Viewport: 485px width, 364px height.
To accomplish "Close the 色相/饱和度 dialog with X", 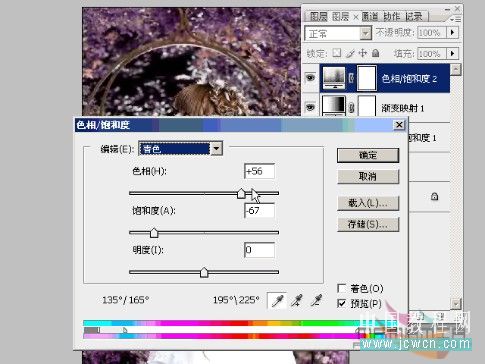I will point(399,125).
